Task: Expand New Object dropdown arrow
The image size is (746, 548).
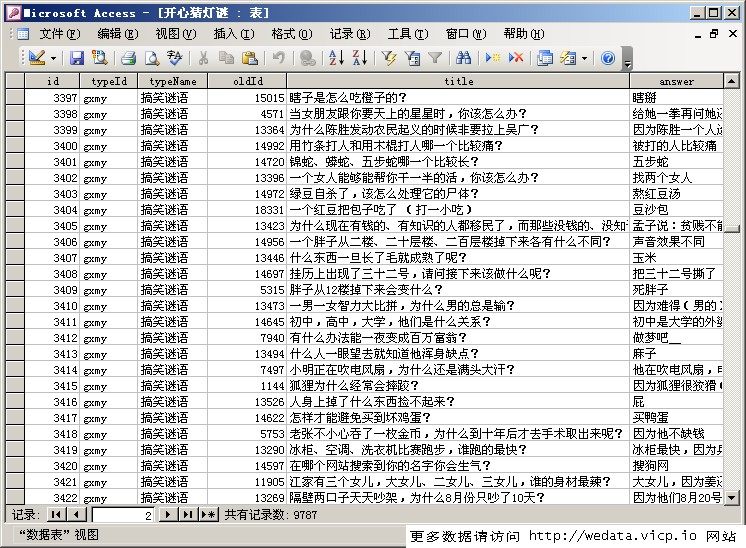Action: point(584,59)
